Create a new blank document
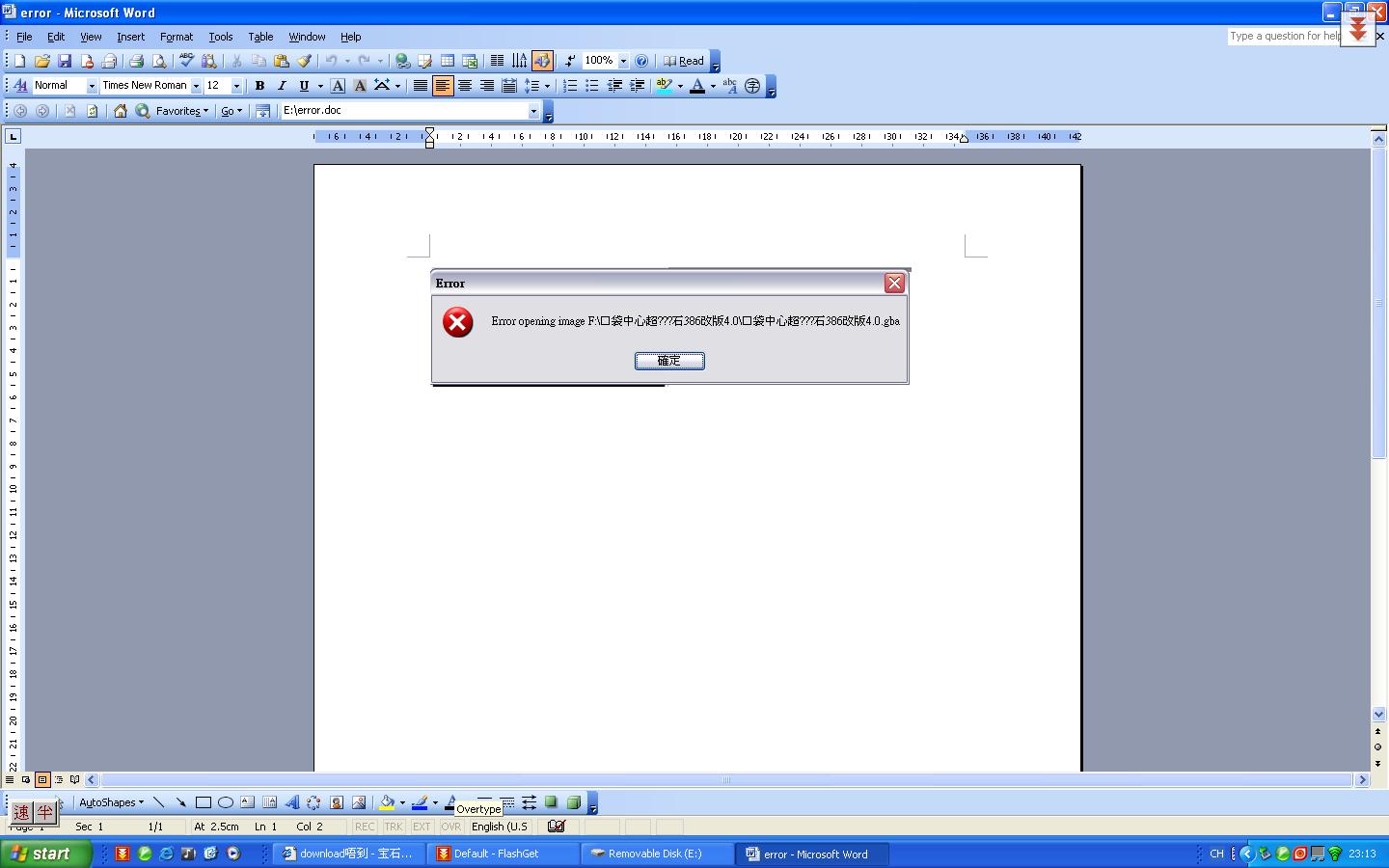 point(19,61)
